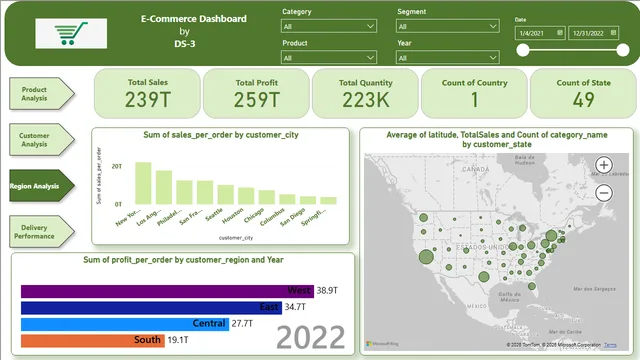Select the San Francisco bar in chart

click(x=205, y=192)
